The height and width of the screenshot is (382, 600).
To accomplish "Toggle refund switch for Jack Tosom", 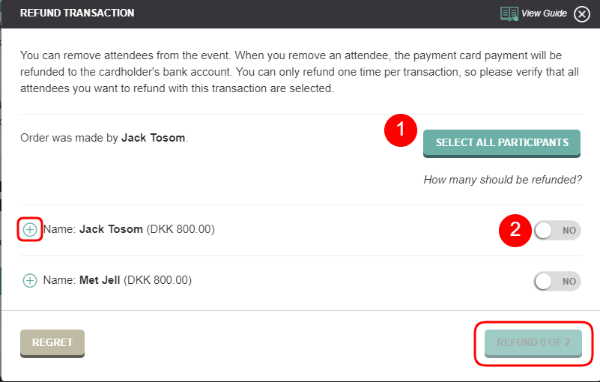I will point(557,230).
